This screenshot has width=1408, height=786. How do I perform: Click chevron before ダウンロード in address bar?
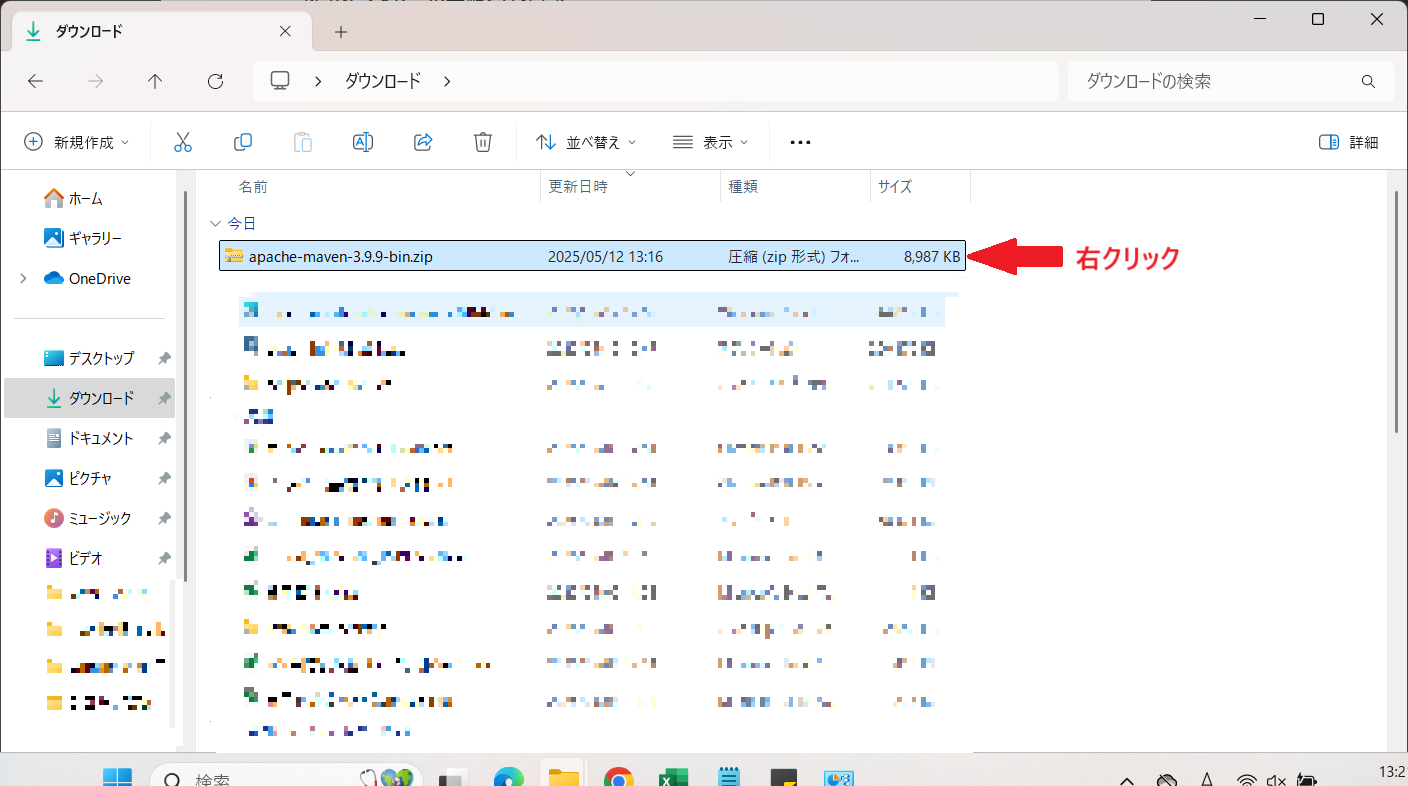click(x=318, y=81)
